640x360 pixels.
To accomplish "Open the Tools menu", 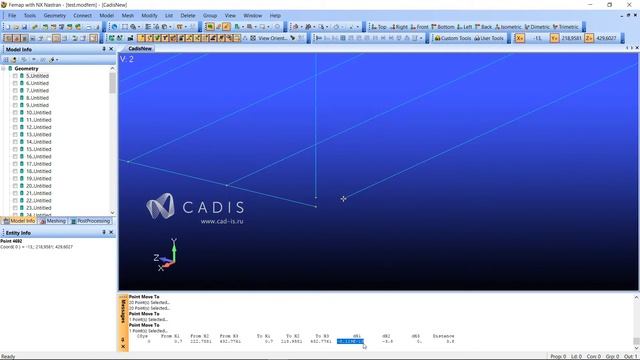I will click(30, 16).
